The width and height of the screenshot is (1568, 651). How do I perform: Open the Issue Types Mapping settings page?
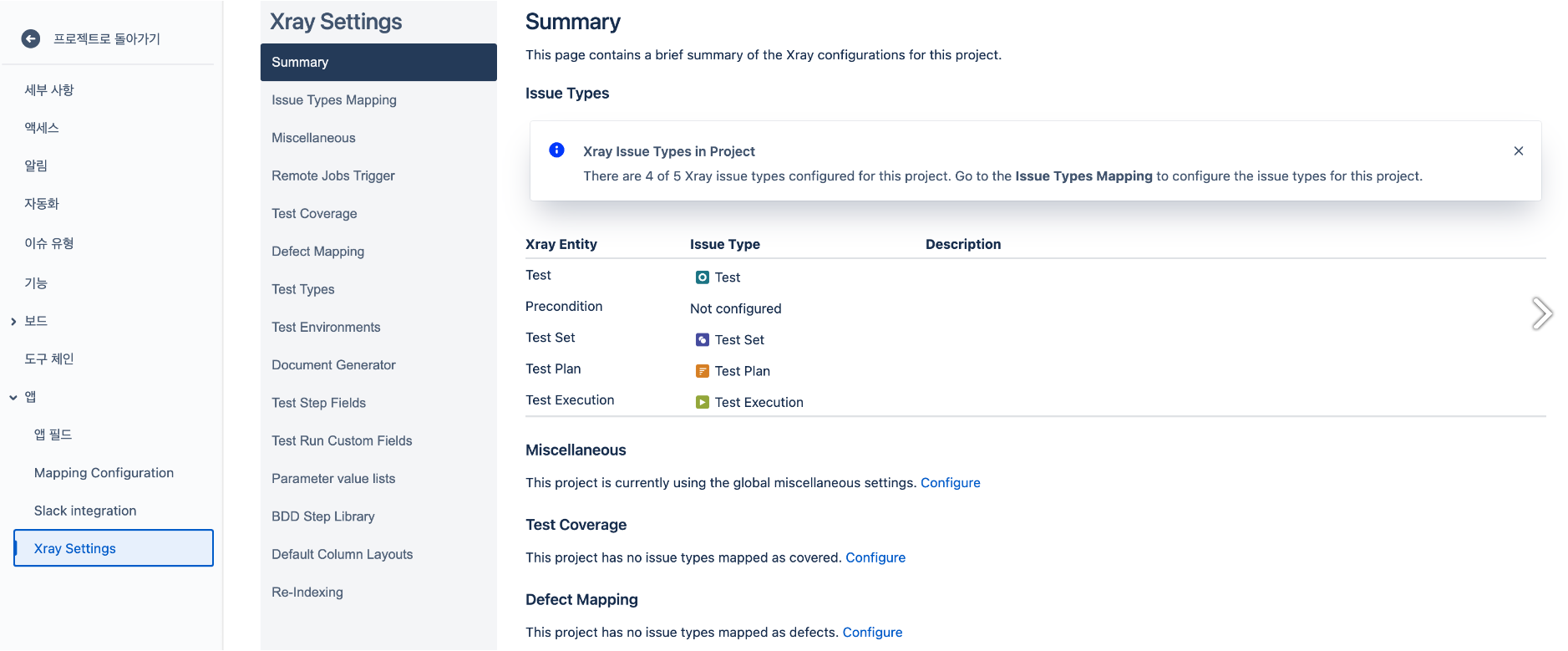[x=333, y=100]
